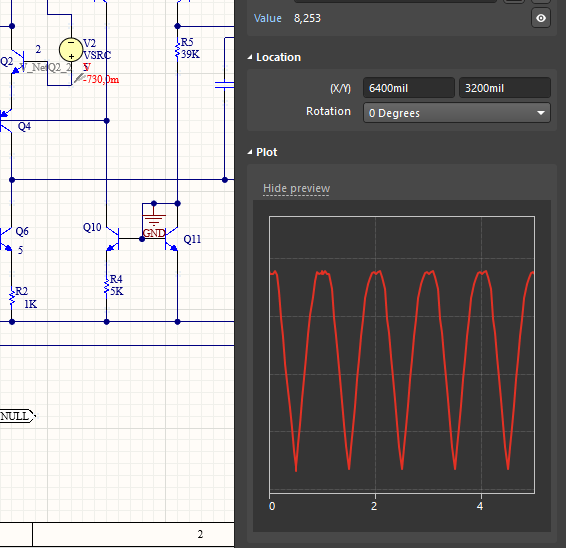Click plot axis label 2
This screenshot has width=566, height=548.
pyautogui.click(x=374, y=506)
